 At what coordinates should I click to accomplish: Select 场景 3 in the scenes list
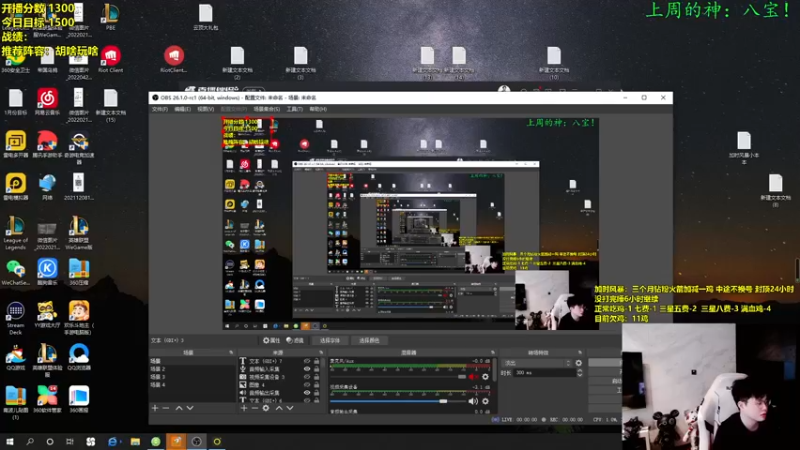click(192, 377)
